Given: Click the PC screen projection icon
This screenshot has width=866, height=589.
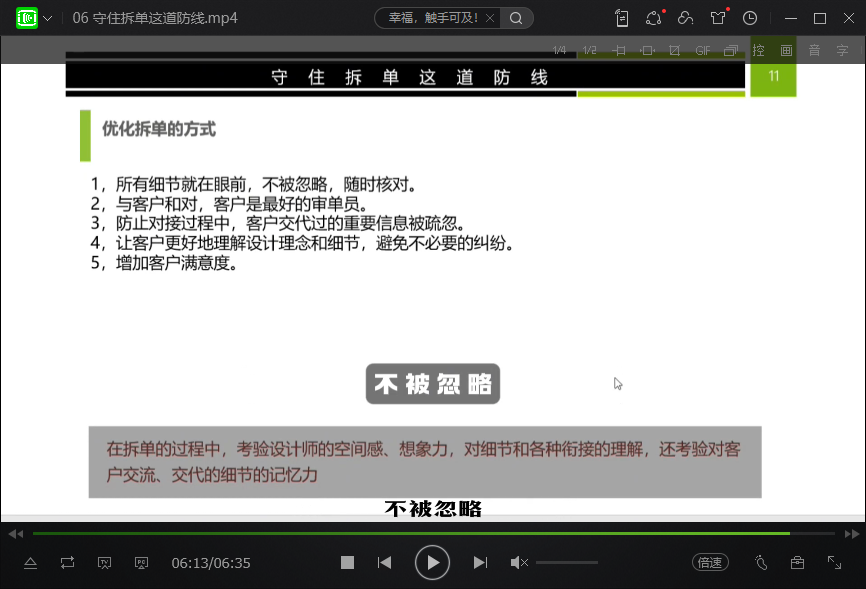Looking at the screenshot, I should 141,563.
